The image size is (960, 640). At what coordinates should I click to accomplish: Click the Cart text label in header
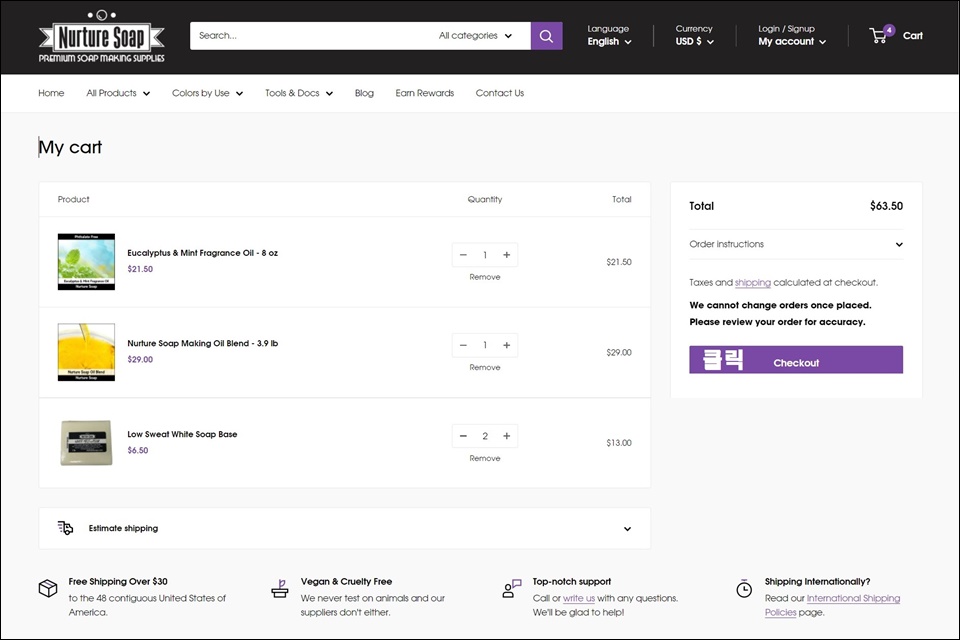912,36
